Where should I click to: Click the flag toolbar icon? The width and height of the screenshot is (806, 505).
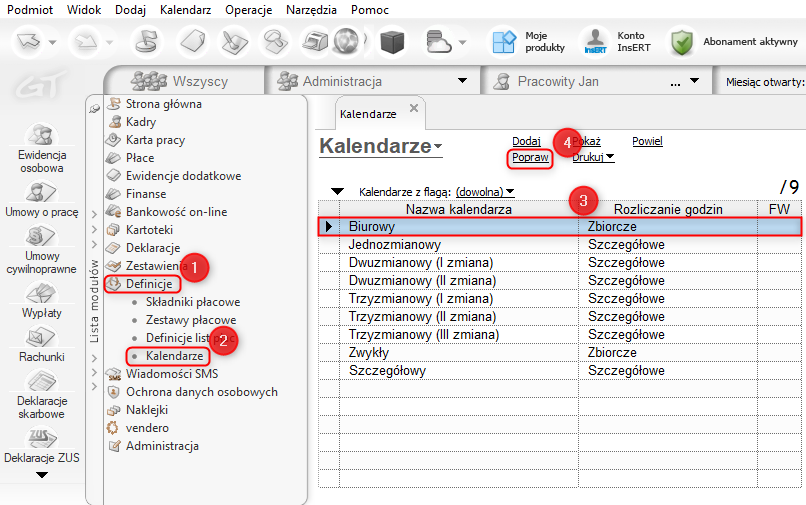coord(146,41)
